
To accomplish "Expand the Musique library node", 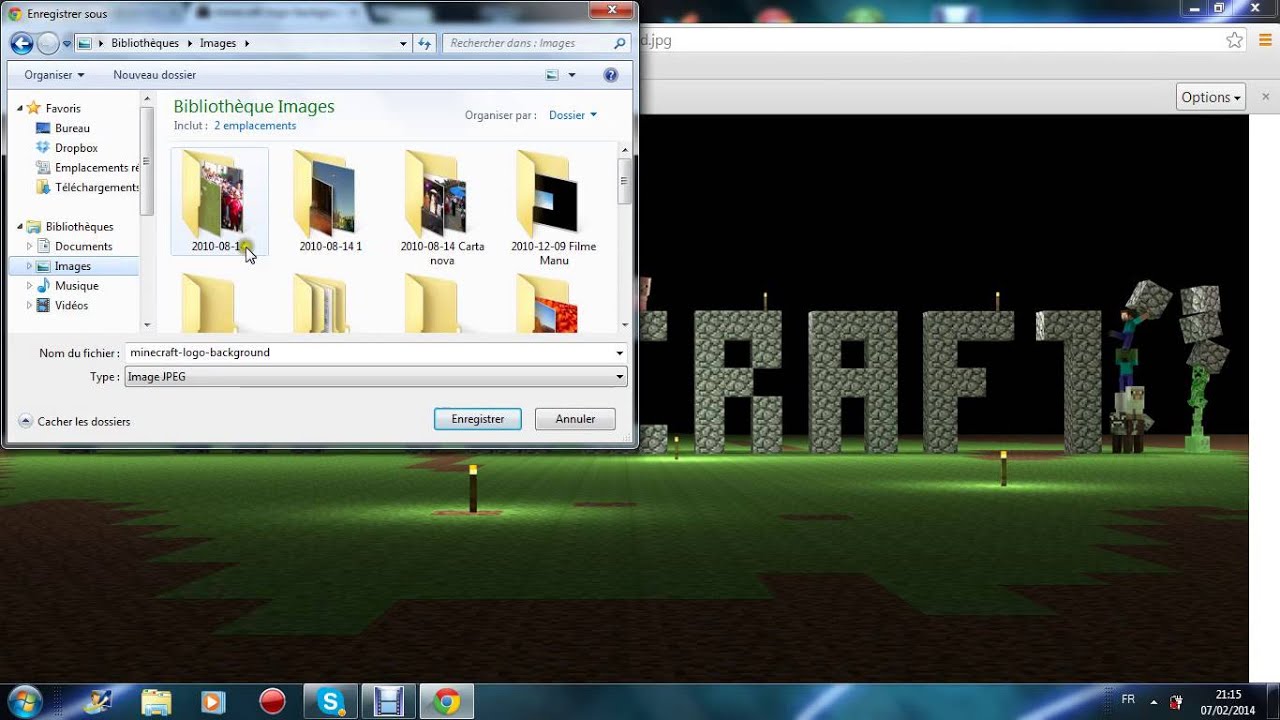I will (29, 286).
